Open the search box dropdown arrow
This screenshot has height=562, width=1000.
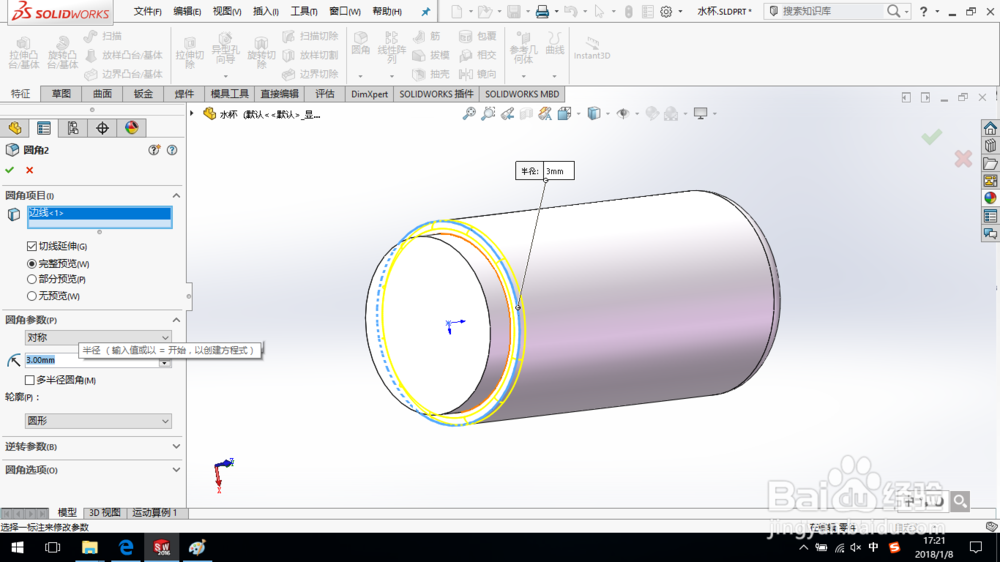tap(906, 11)
